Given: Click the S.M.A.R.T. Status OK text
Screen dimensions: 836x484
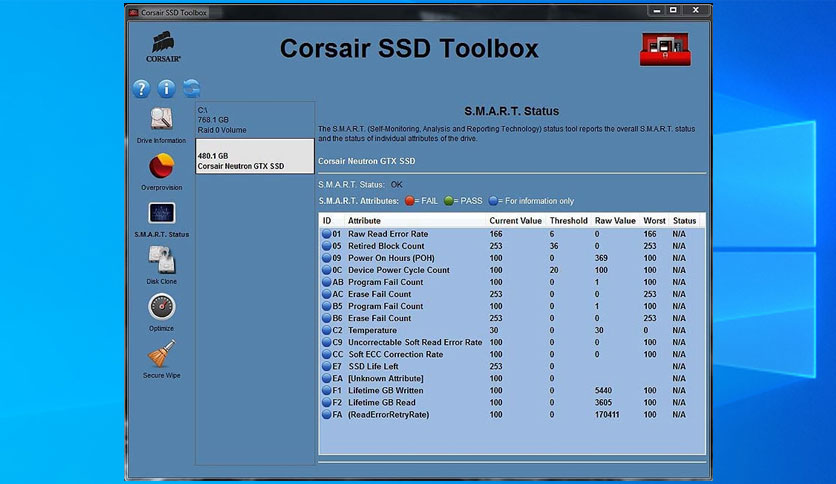Looking at the screenshot, I should point(397,184).
